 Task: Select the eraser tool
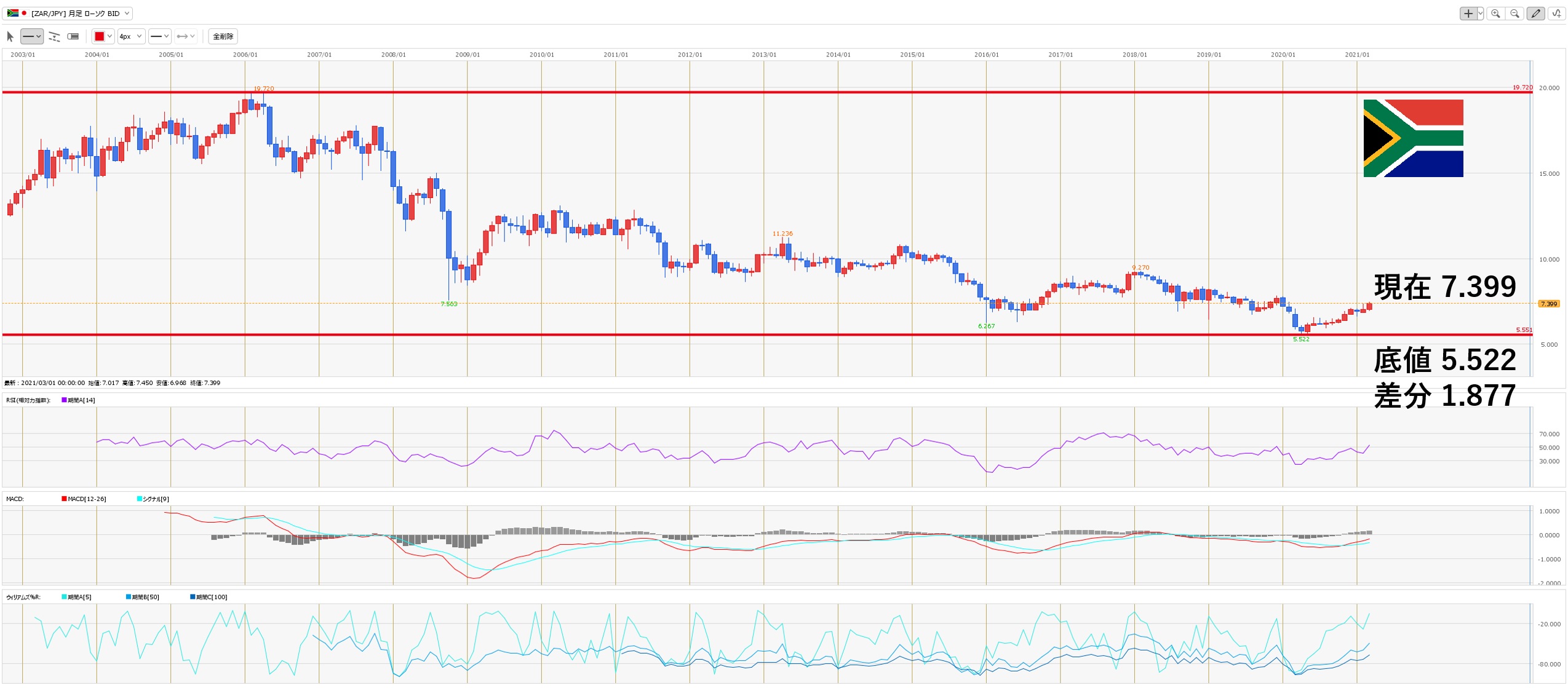click(73, 36)
